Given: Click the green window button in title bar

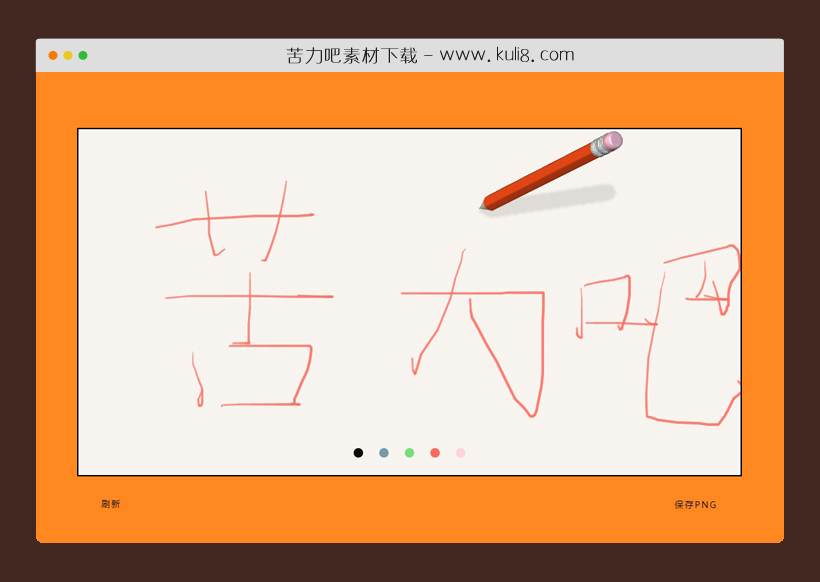Looking at the screenshot, I should tap(83, 56).
